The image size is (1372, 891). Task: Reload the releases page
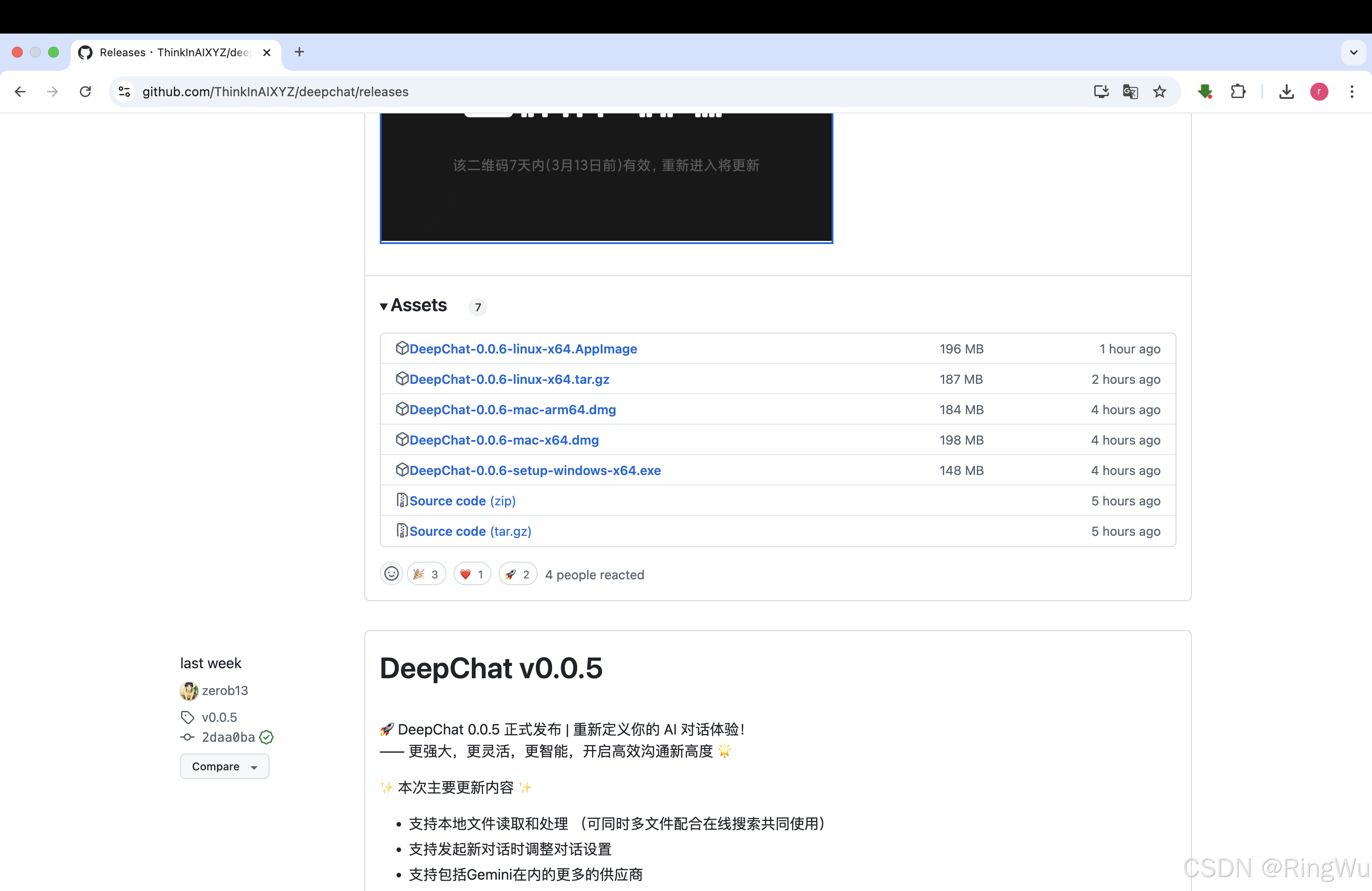click(x=85, y=92)
